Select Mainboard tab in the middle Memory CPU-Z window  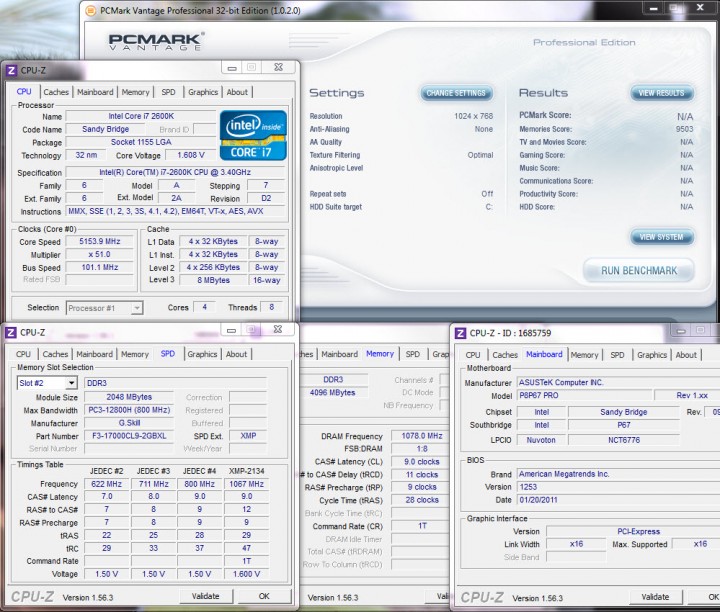coord(339,354)
